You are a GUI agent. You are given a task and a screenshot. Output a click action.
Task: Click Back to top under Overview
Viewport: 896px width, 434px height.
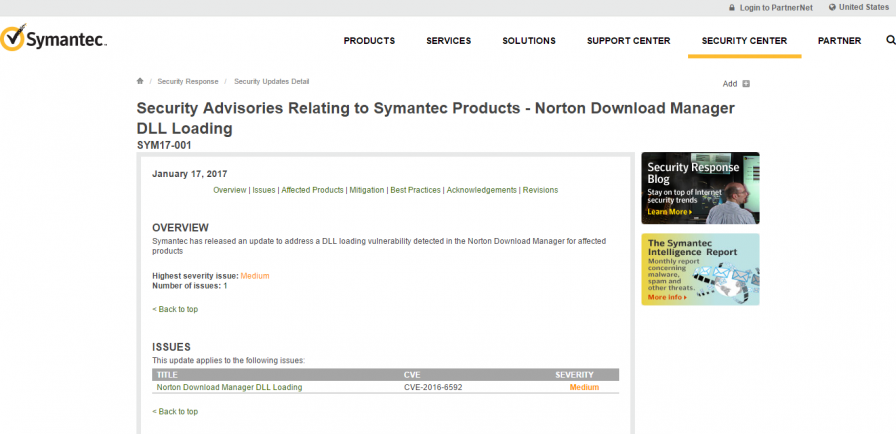click(175, 310)
